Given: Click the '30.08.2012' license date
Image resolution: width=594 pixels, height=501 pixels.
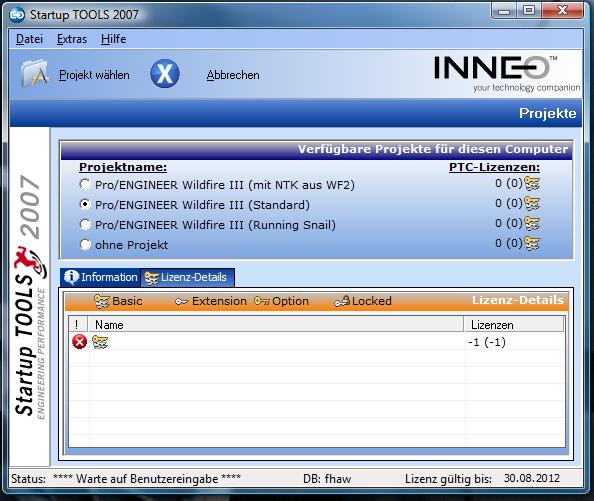Looking at the screenshot, I should click(531, 478).
